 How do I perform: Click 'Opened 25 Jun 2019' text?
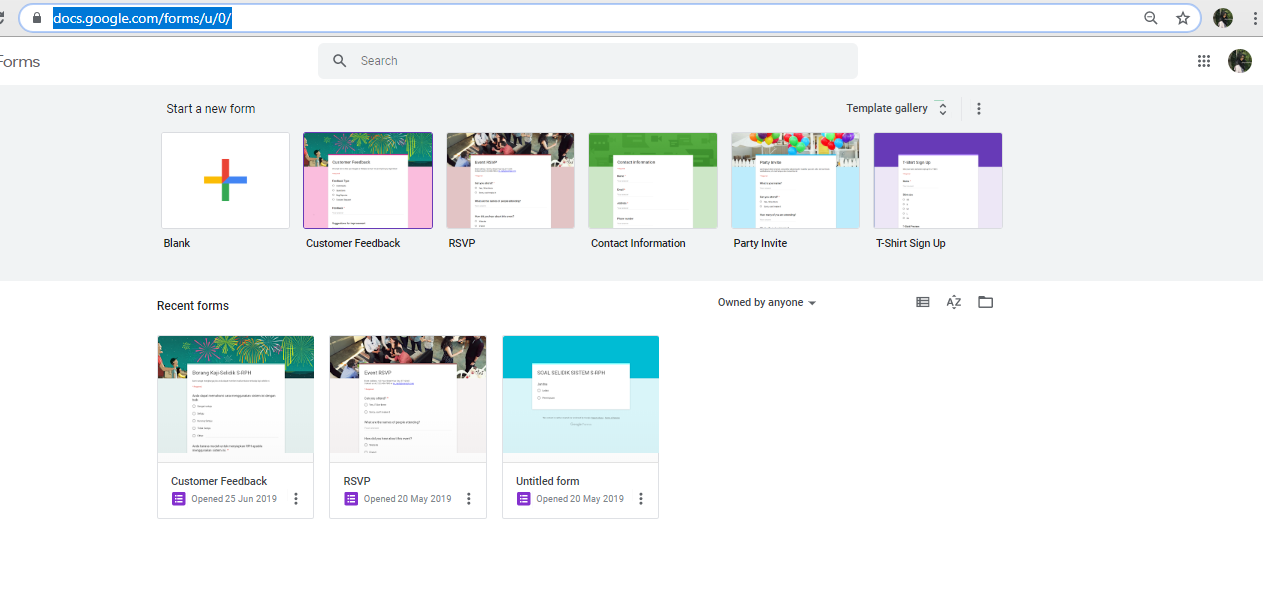tap(234, 499)
